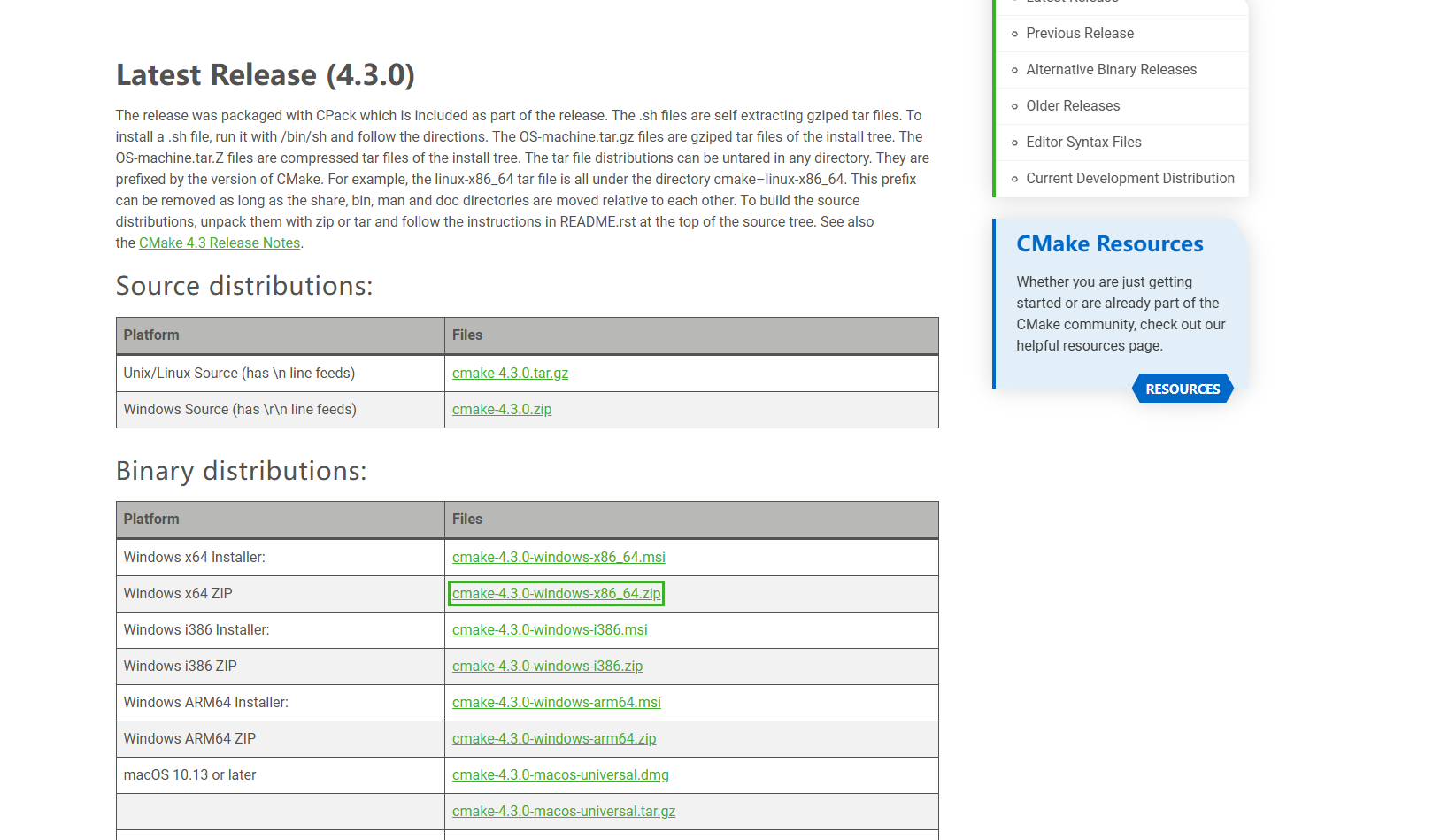1433x840 pixels.
Task: Click the Source distributions: heading
Action: tap(244, 286)
